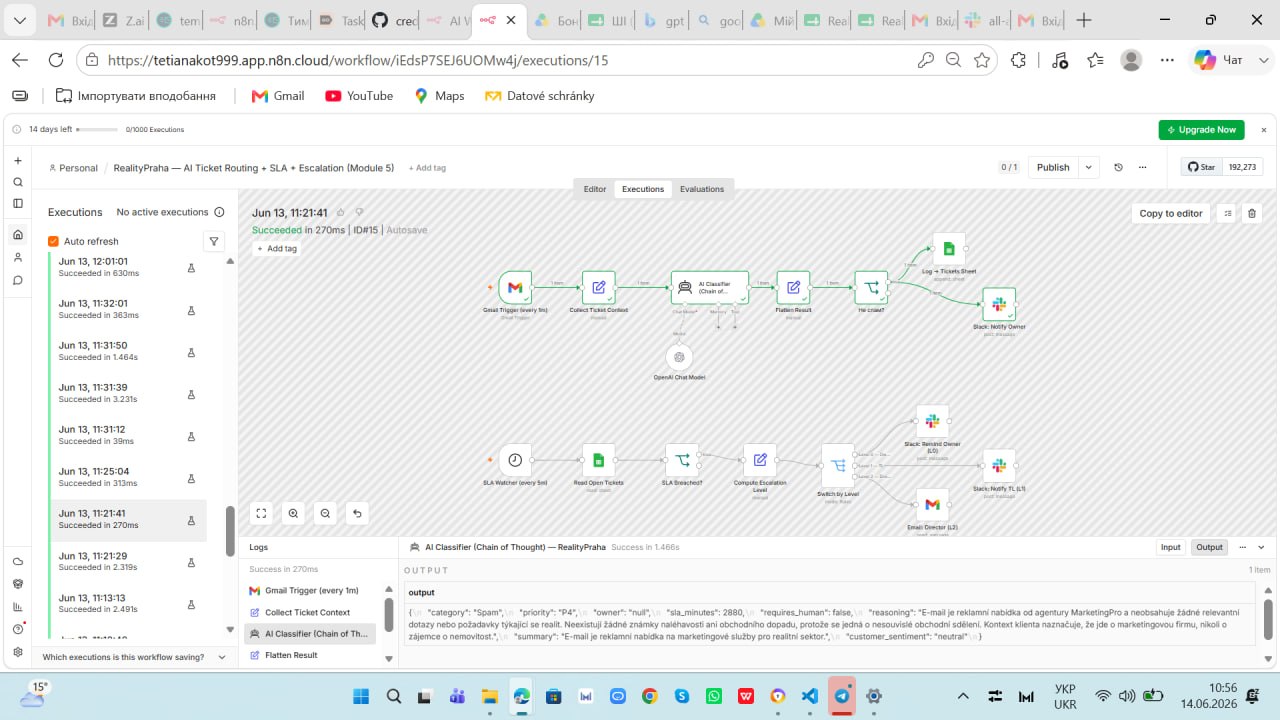Image resolution: width=1280 pixels, height=720 pixels.
Task: Delete this execution with the trash icon
Action: tap(1252, 213)
